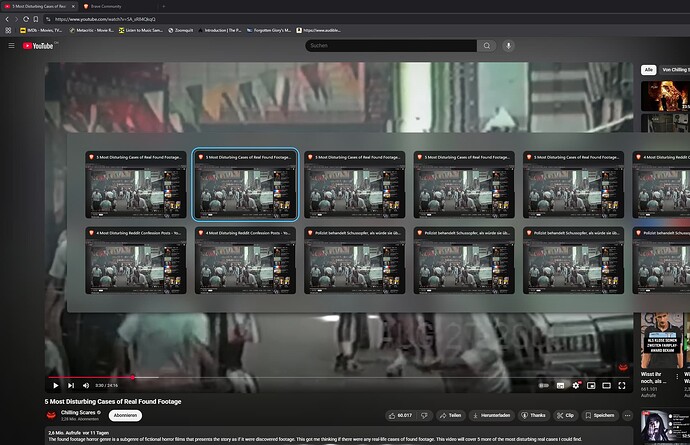690x445 pixels.
Task: Select the blue-highlighted window thumbnail in the switcher
Action: [246, 184]
